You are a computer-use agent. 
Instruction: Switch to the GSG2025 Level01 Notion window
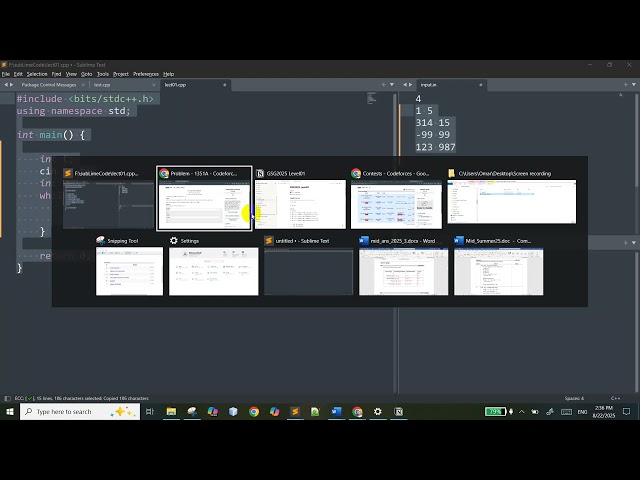click(x=300, y=199)
